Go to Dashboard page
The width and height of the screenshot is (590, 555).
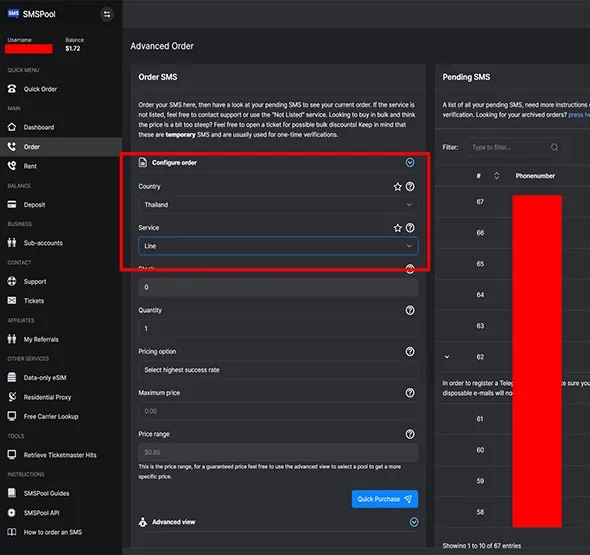pyautogui.click(x=39, y=128)
